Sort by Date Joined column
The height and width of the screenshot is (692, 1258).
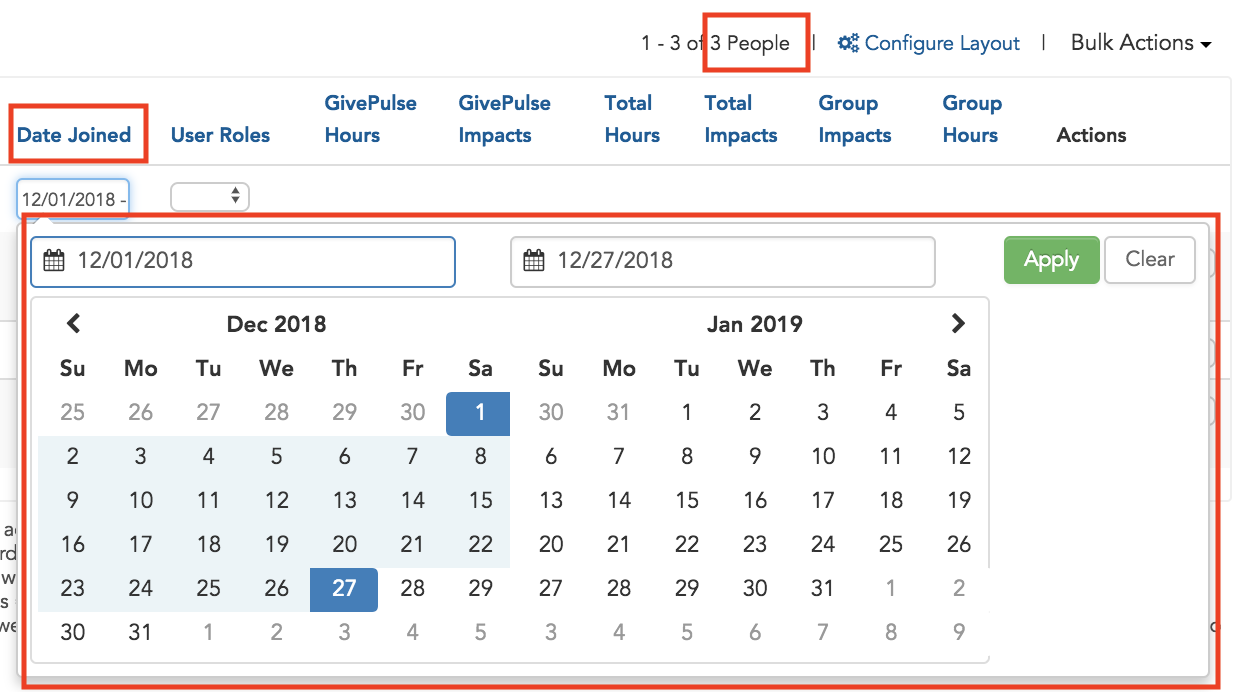pyautogui.click(x=74, y=135)
